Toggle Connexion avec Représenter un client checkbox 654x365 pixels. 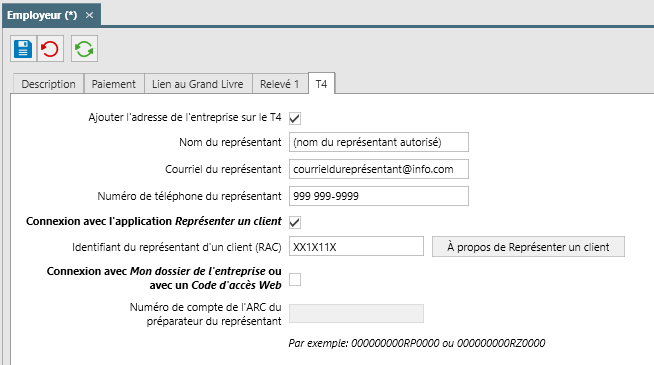point(295,222)
